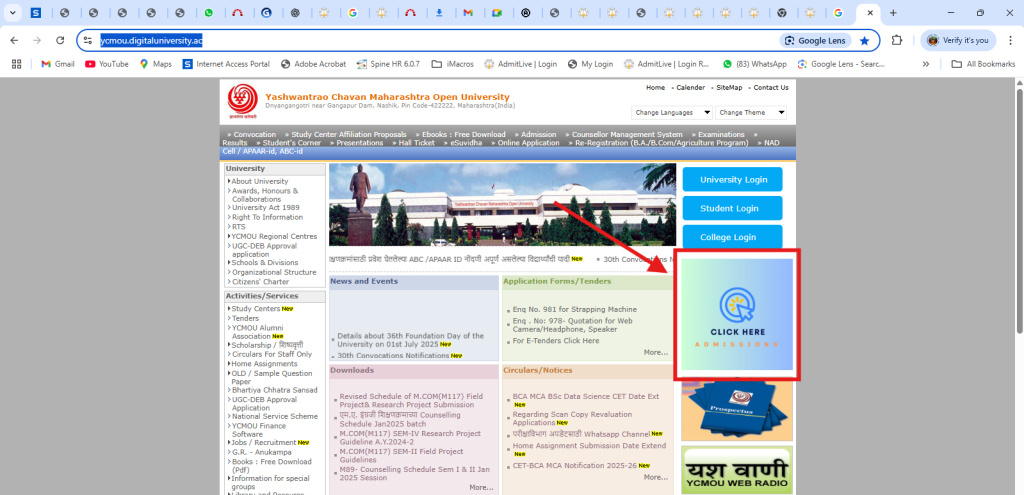Open Google Lens from the address bar

pos(815,40)
